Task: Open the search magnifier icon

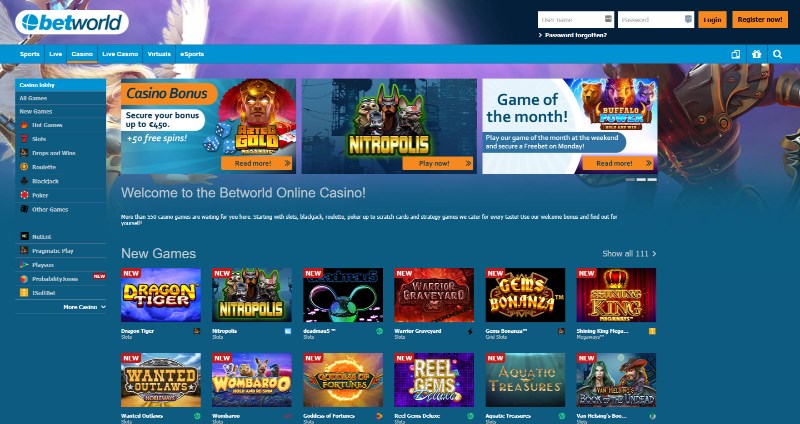Action: coord(777,54)
